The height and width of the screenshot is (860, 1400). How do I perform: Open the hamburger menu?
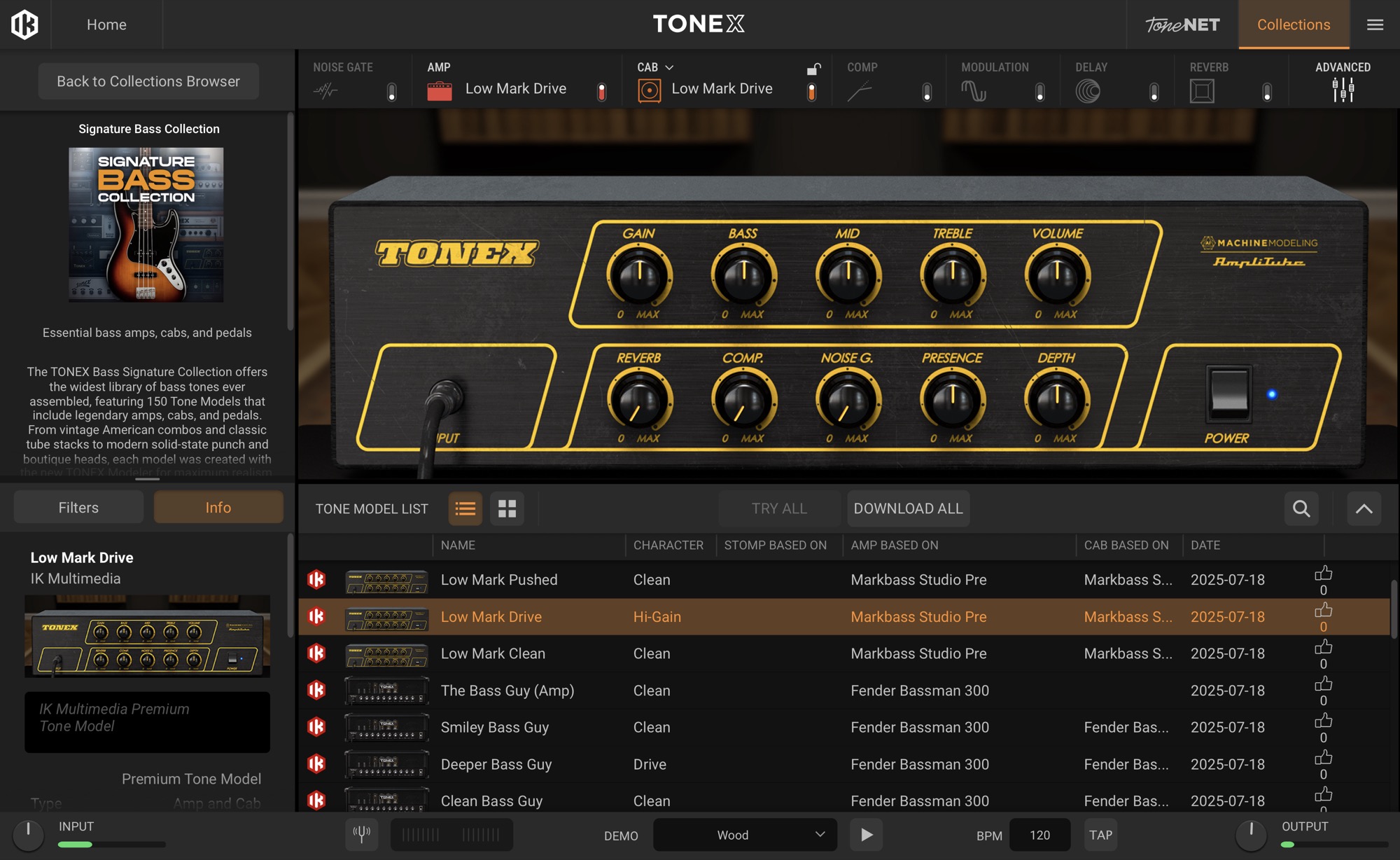click(x=1375, y=25)
